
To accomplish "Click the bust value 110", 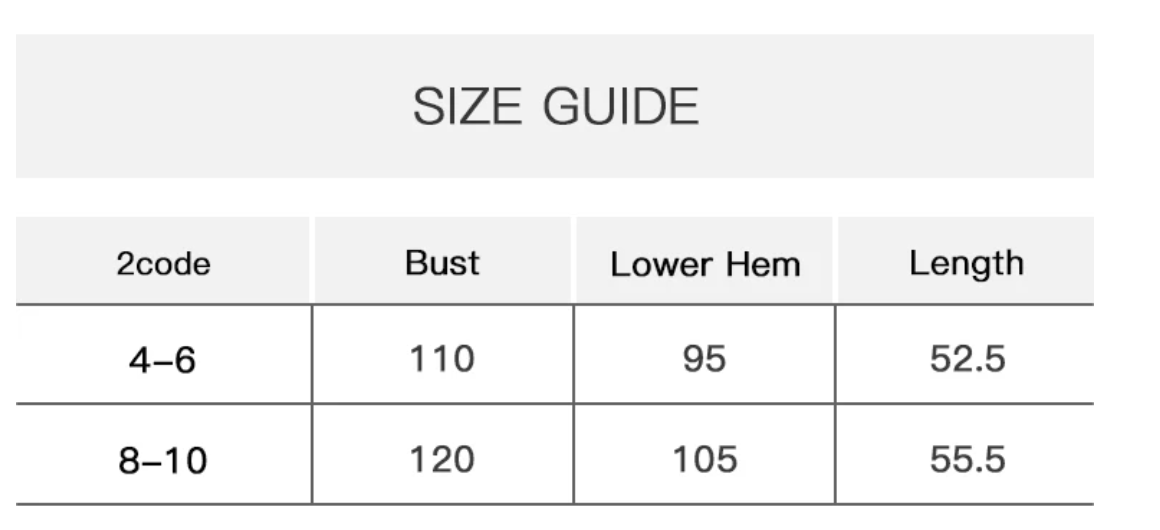I will pos(442,358).
